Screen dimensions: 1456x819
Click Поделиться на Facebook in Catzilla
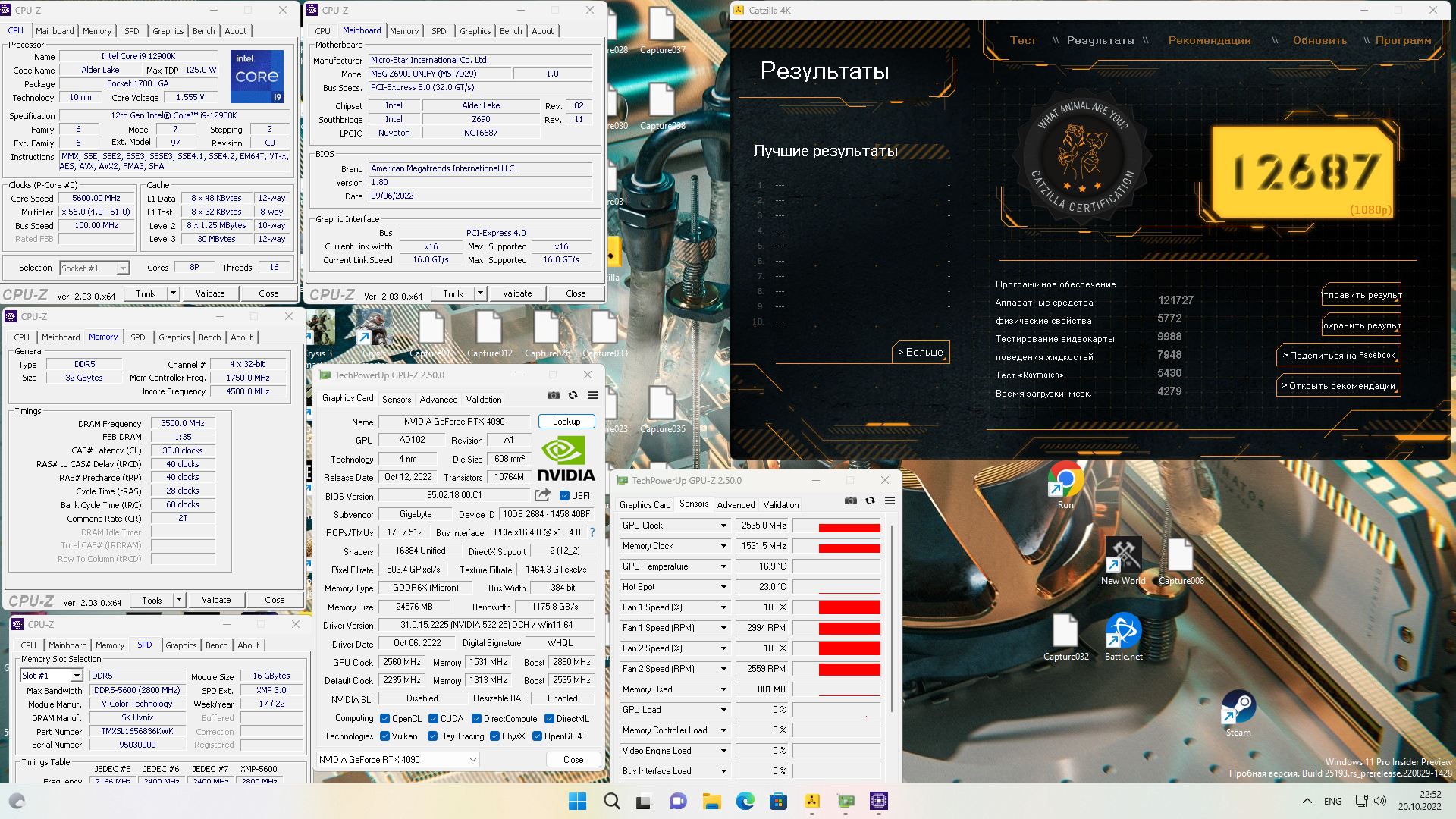[x=1338, y=355]
